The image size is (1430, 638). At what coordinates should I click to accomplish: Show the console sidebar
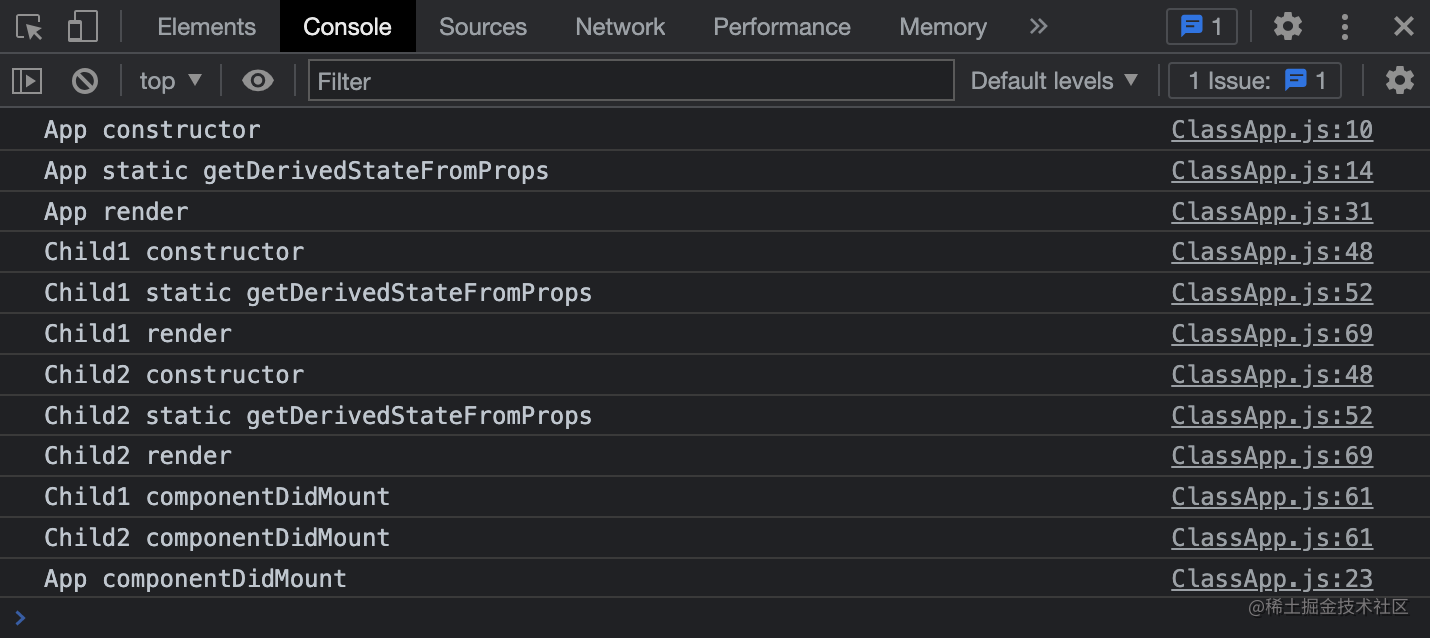point(27,81)
